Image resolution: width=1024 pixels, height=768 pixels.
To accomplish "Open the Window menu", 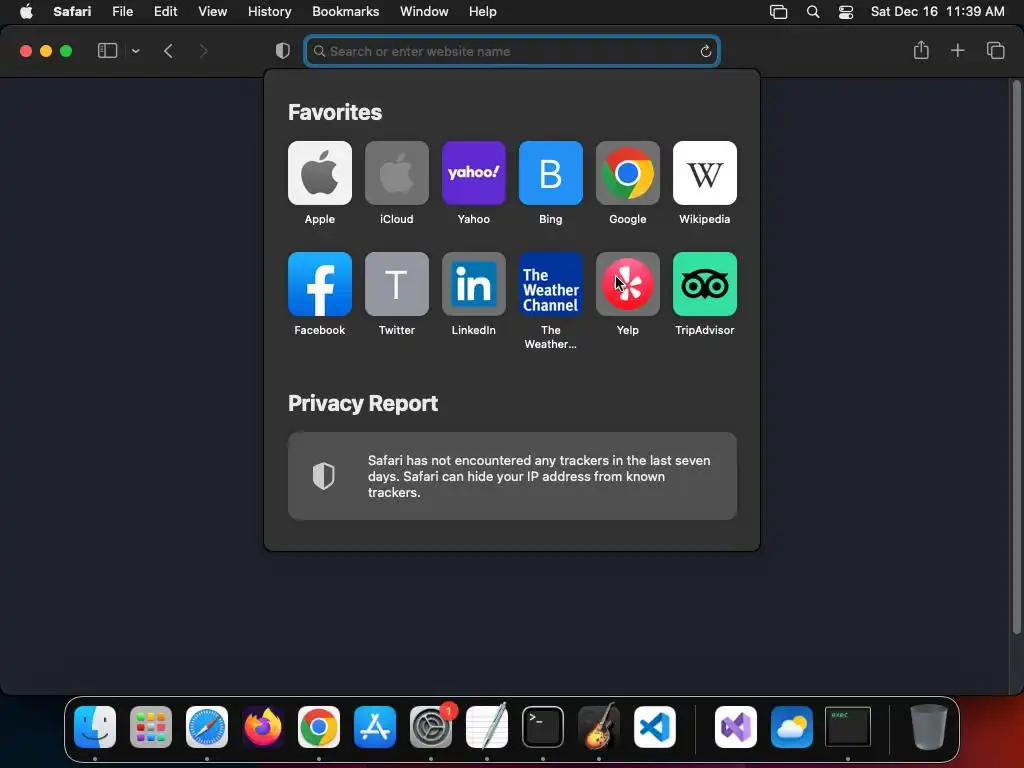I will coord(424,11).
